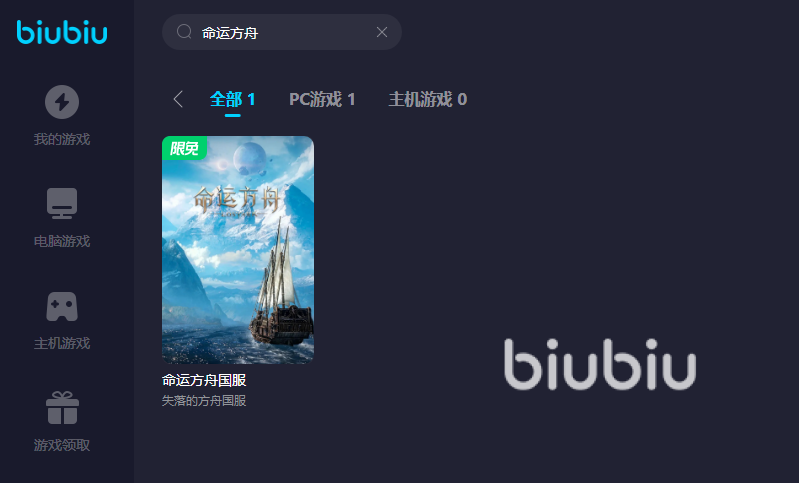Screen dimensions: 799x483
Task: Click the large grey biubiu watermark
Action: (600, 364)
